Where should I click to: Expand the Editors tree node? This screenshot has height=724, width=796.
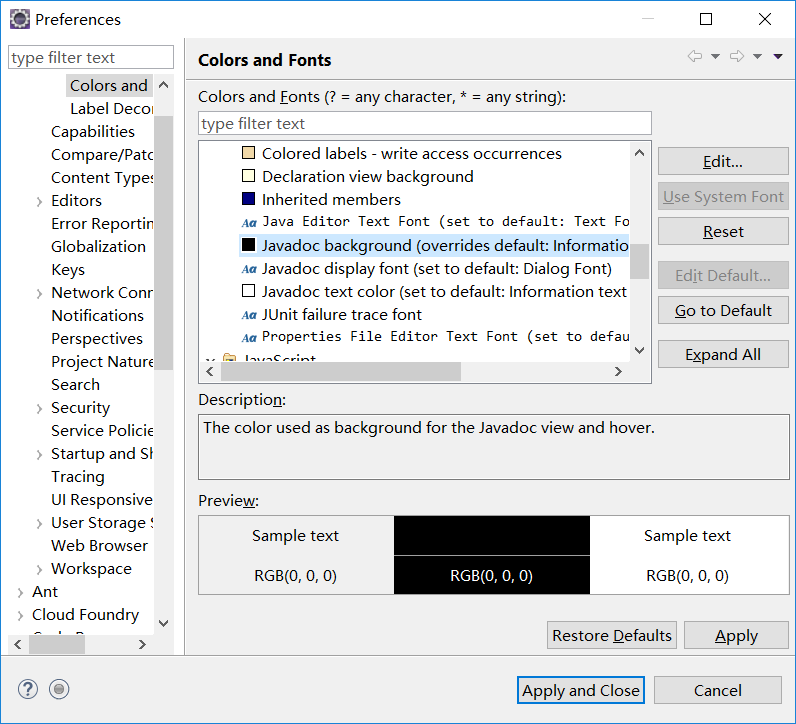click(x=39, y=202)
